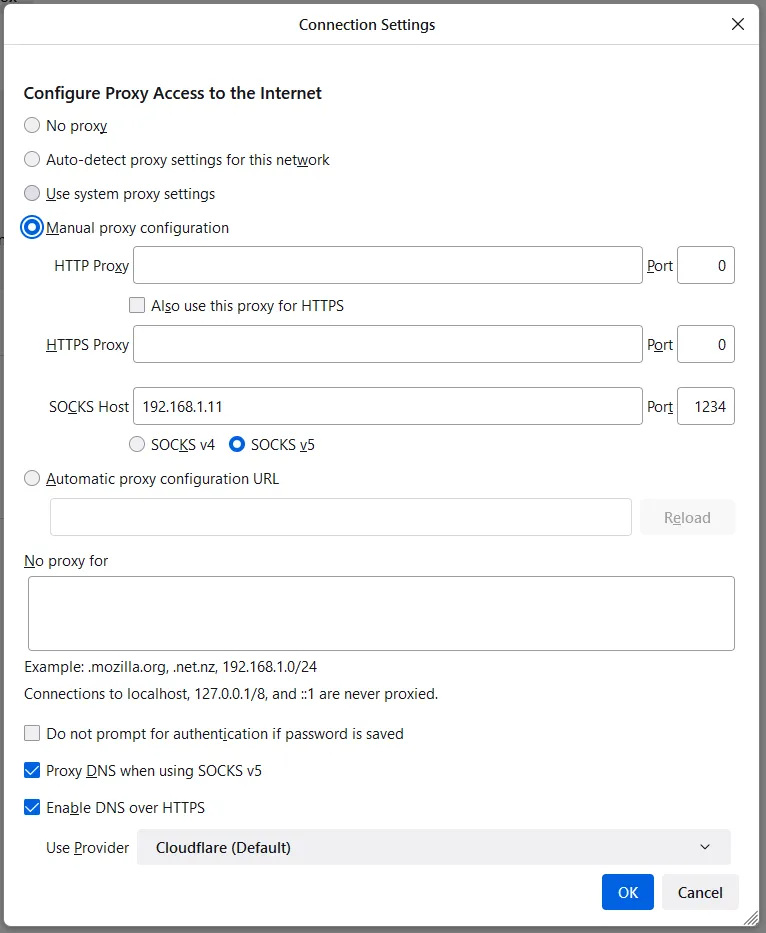
Task: Select Use system proxy settings
Action: click(32, 193)
